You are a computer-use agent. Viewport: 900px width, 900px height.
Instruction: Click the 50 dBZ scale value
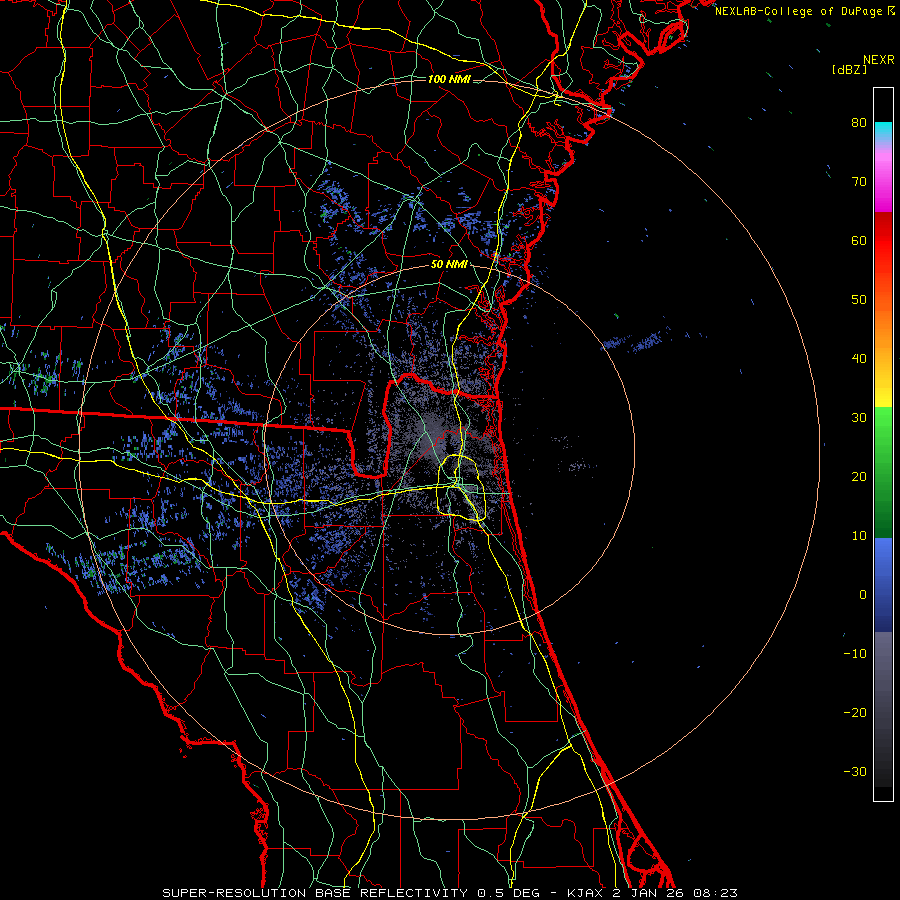(859, 300)
